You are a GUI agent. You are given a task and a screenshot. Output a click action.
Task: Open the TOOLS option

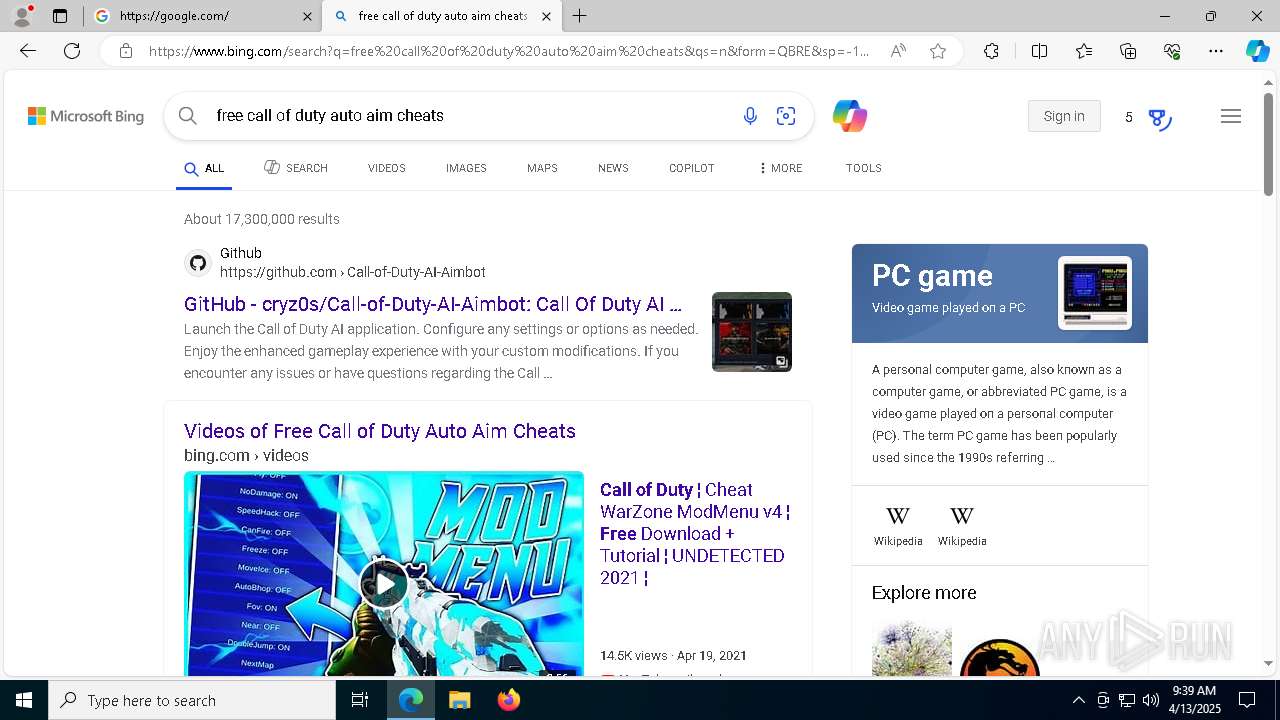(863, 168)
